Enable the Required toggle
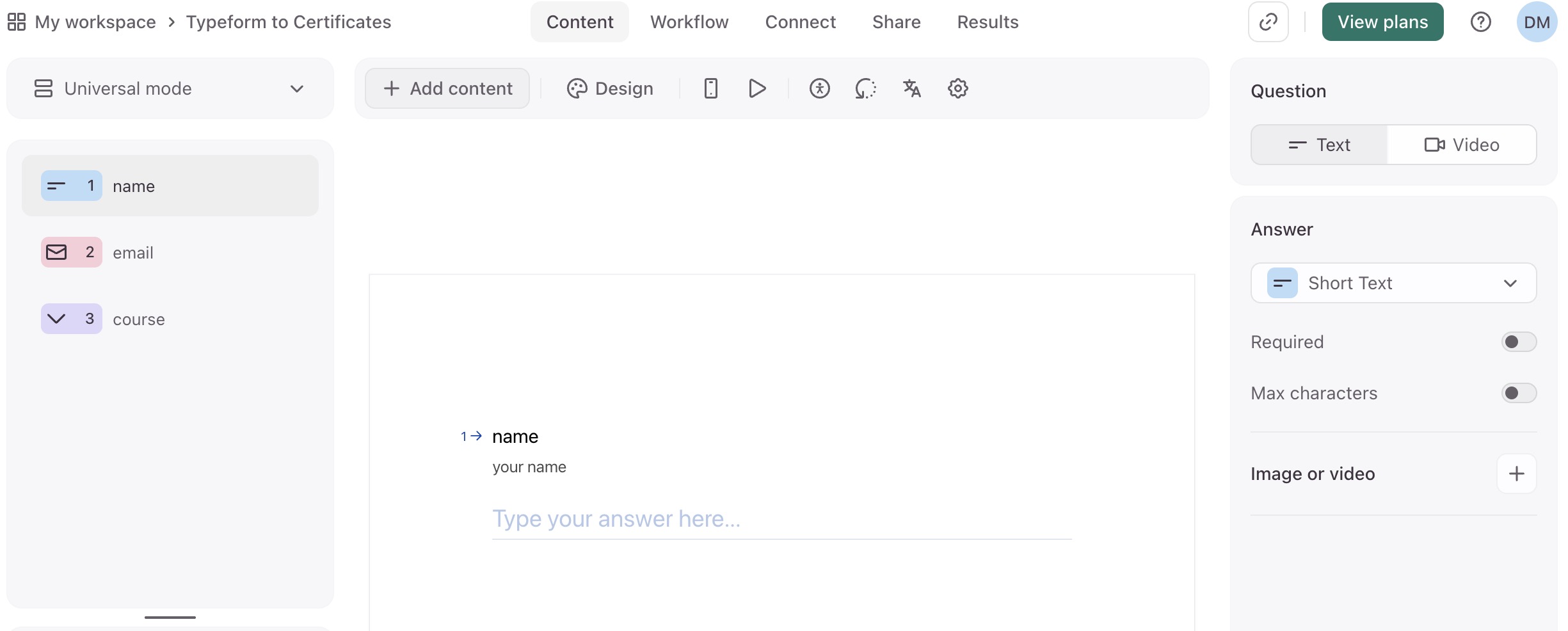Viewport: 1568px width, 631px height. (1517, 342)
